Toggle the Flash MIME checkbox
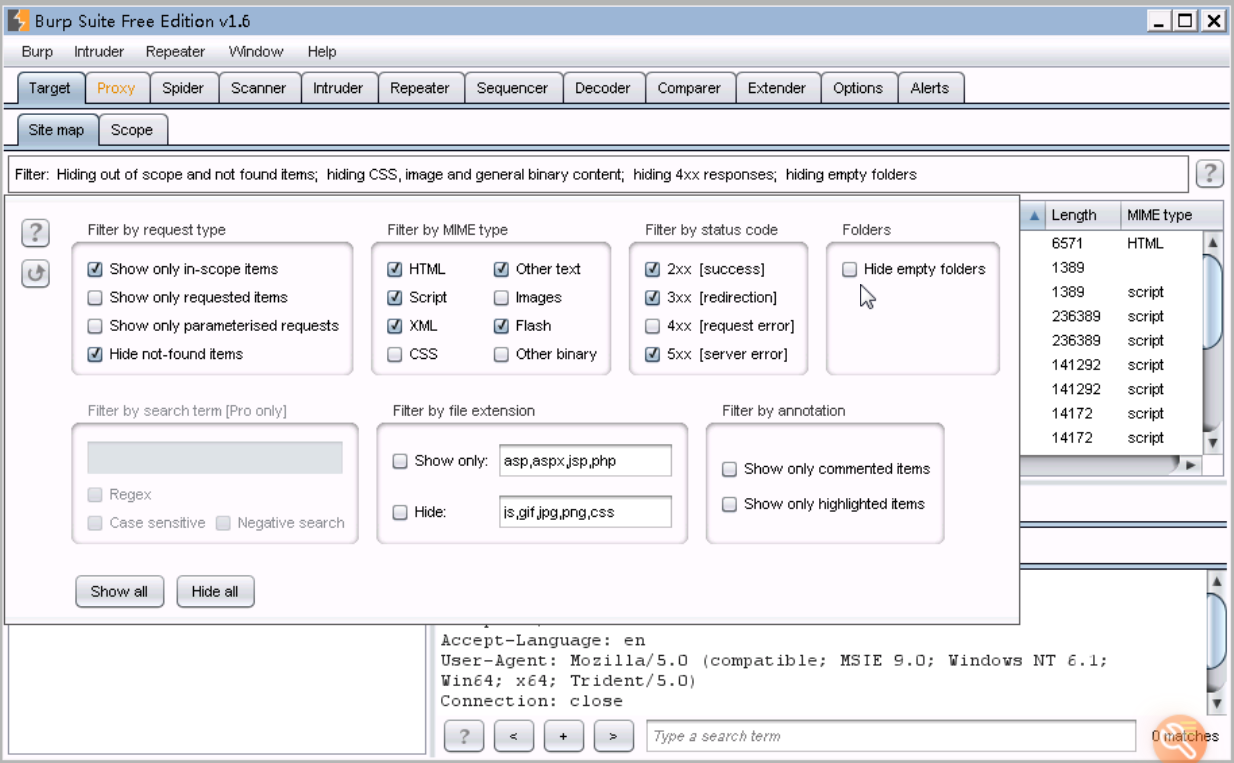The image size is (1234, 763). (501, 326)
